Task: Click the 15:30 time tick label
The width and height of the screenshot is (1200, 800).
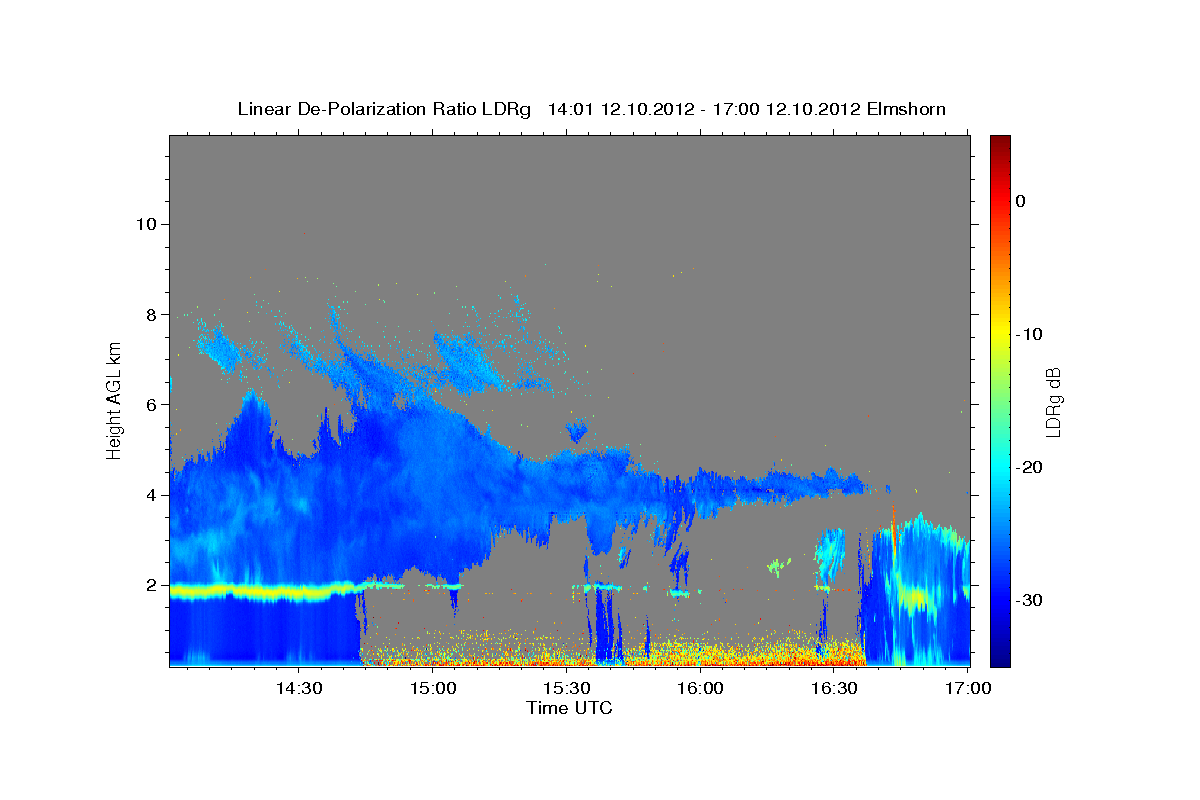Action: 566,688
